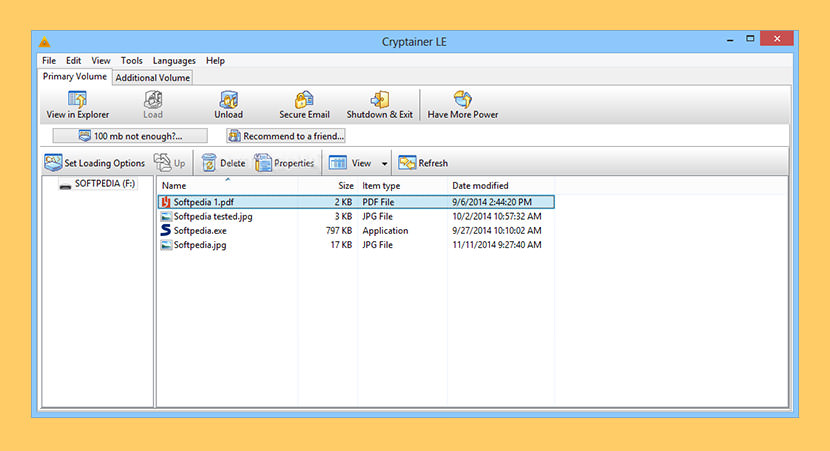Click 'Recommend to a friend...' button
The image size is (830, 451).
click(286, 136)
